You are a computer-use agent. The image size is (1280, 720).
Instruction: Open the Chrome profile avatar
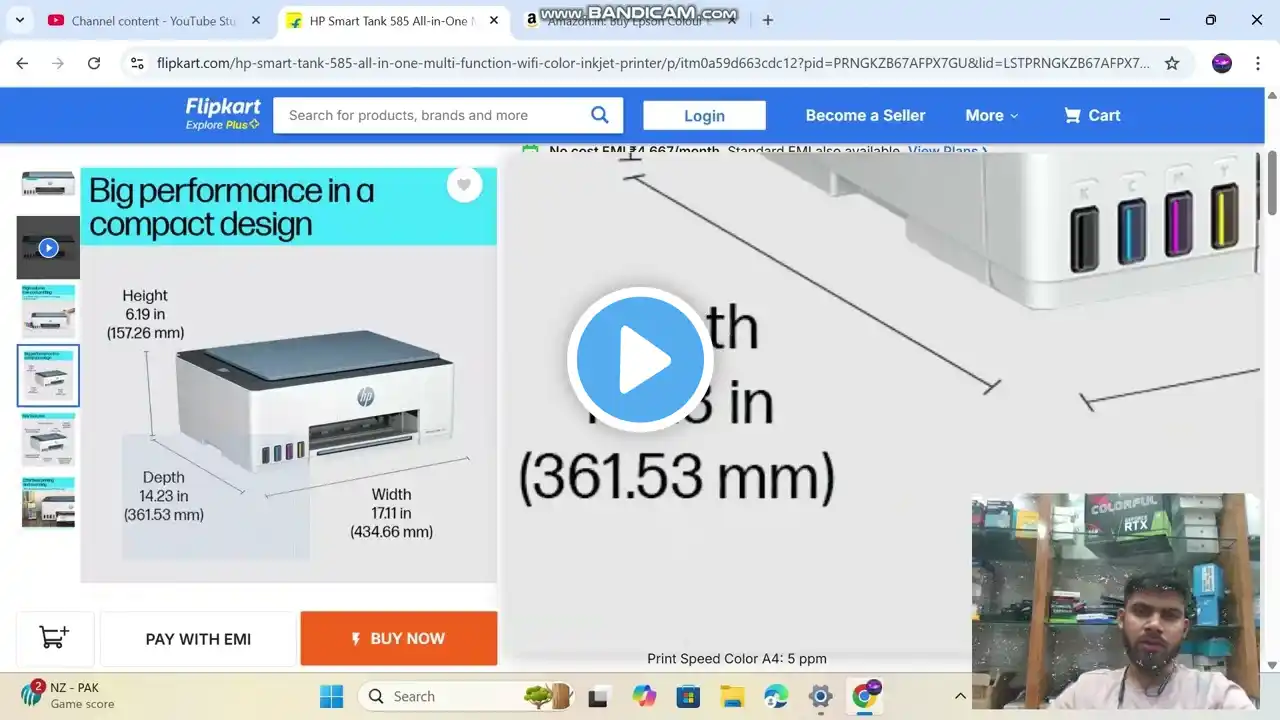click(x=1222, y=63)
